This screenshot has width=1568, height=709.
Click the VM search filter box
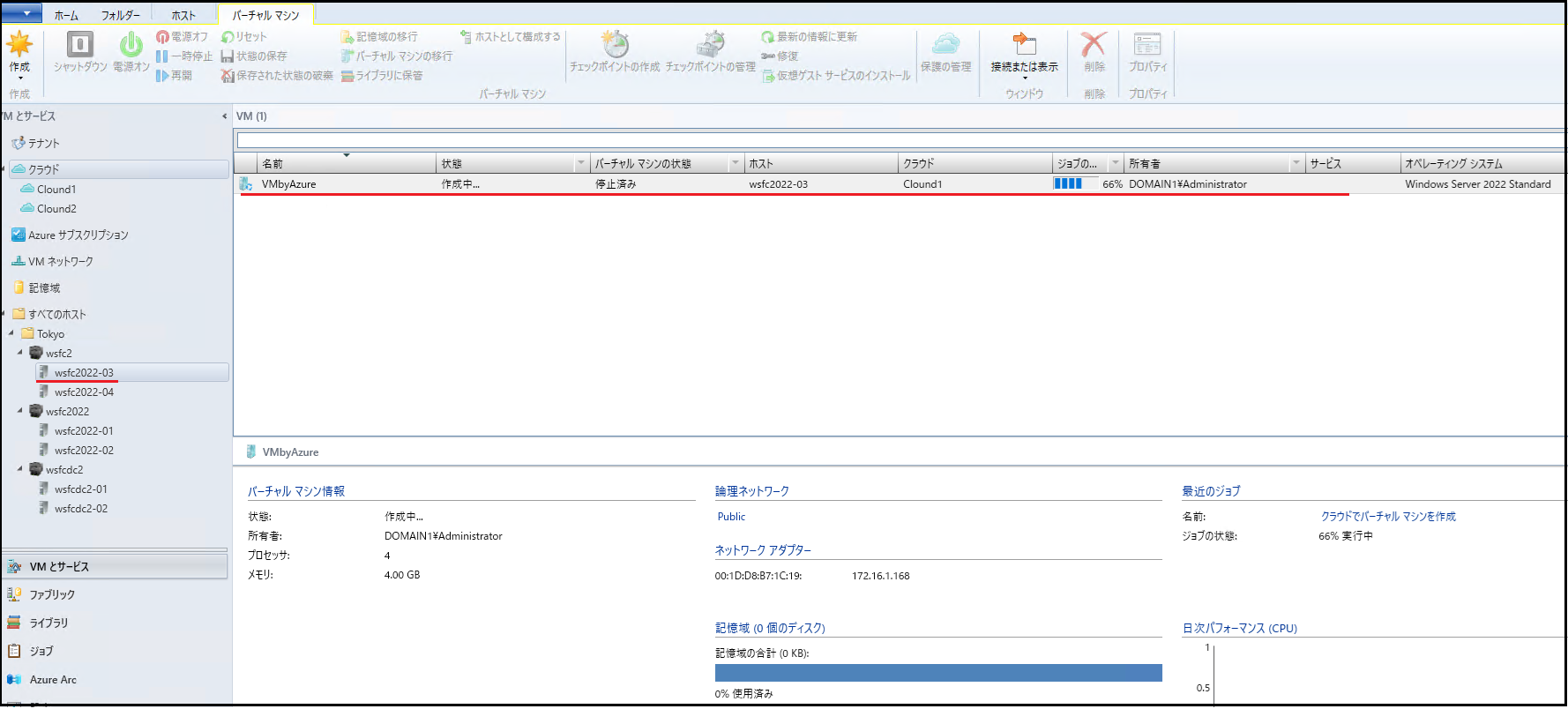[x=900, y=140]
